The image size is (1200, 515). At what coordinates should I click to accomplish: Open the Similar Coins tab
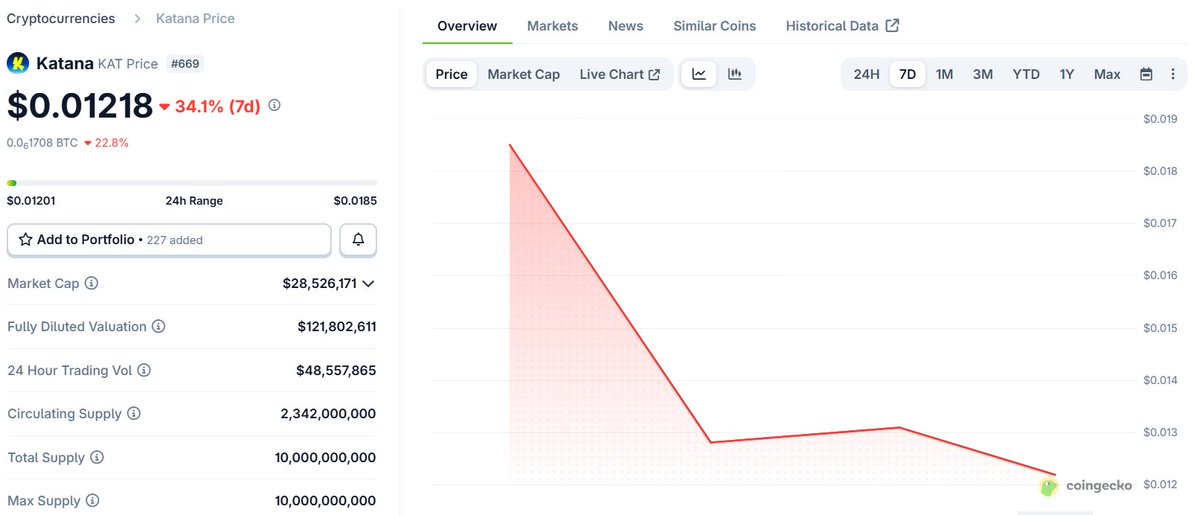pyautogui.click(x=715, y=26)
